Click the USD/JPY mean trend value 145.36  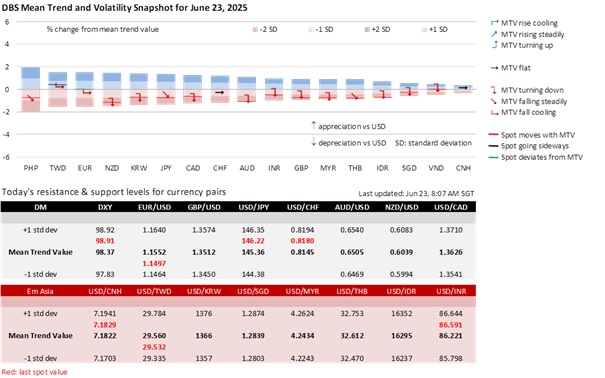(253, 252)
